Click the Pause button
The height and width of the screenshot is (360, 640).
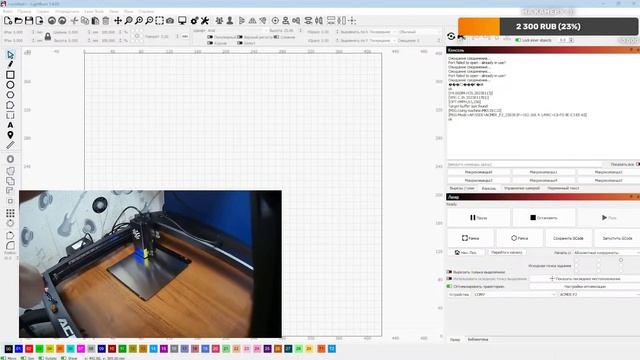pos(478,218)
